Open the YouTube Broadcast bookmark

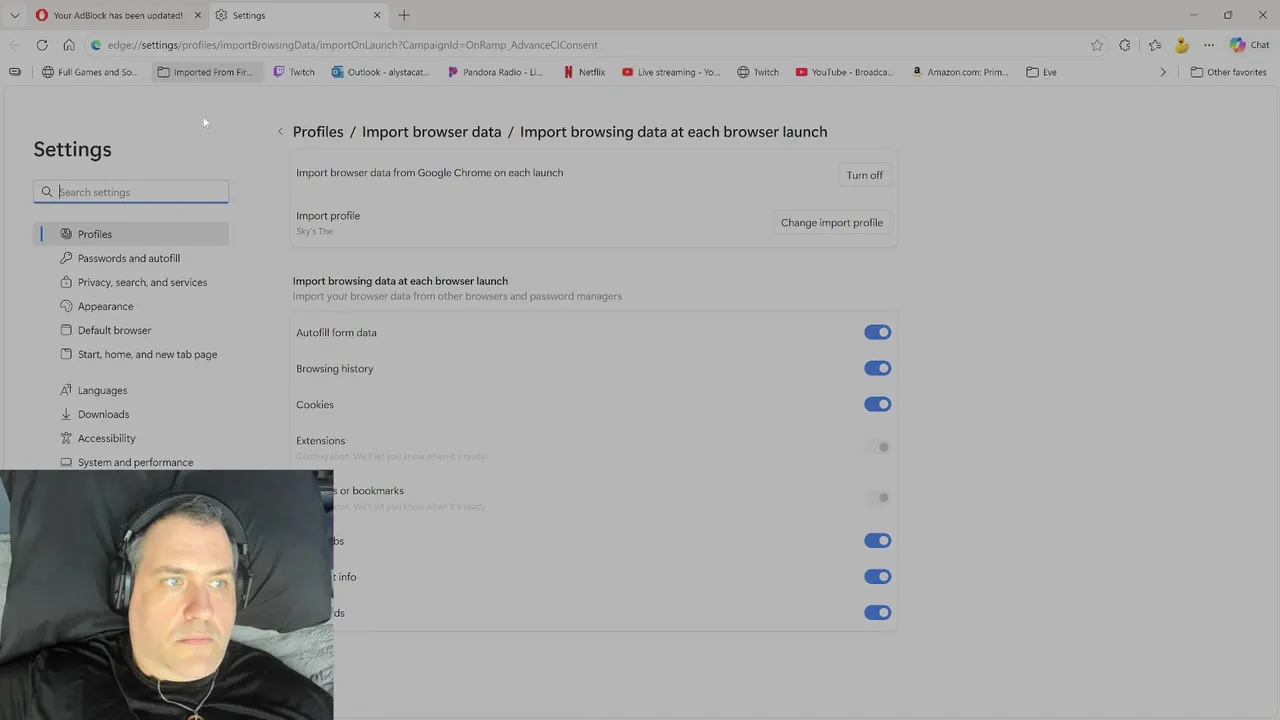click(x=845, y=72)
